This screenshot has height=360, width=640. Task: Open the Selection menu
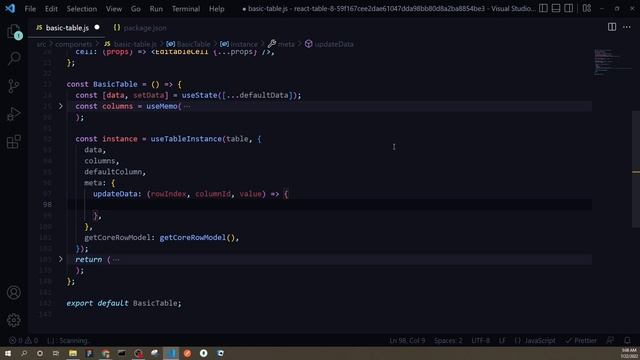[82, 9]
